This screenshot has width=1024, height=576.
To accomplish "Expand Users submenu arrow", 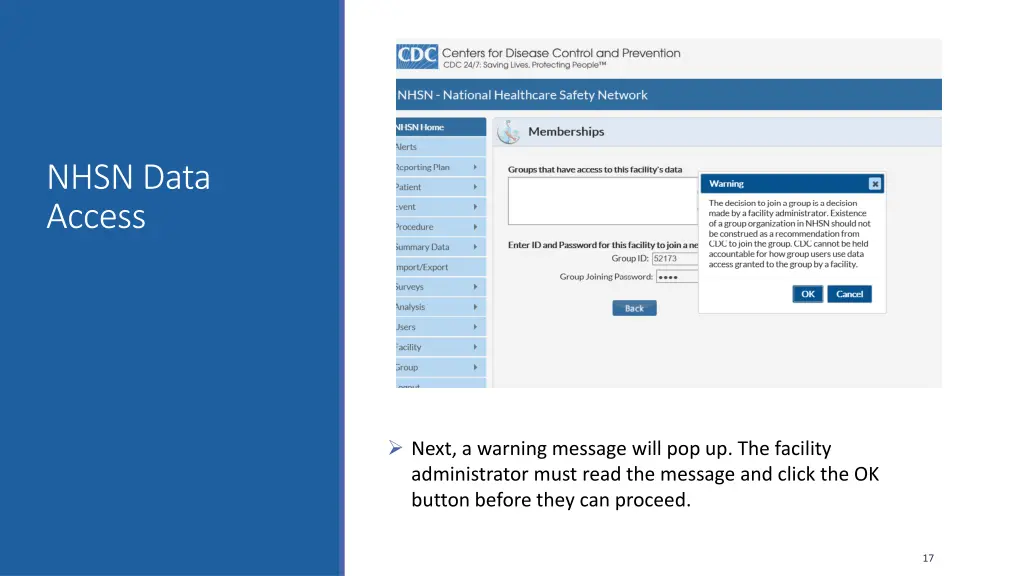I will pos(475,327).
